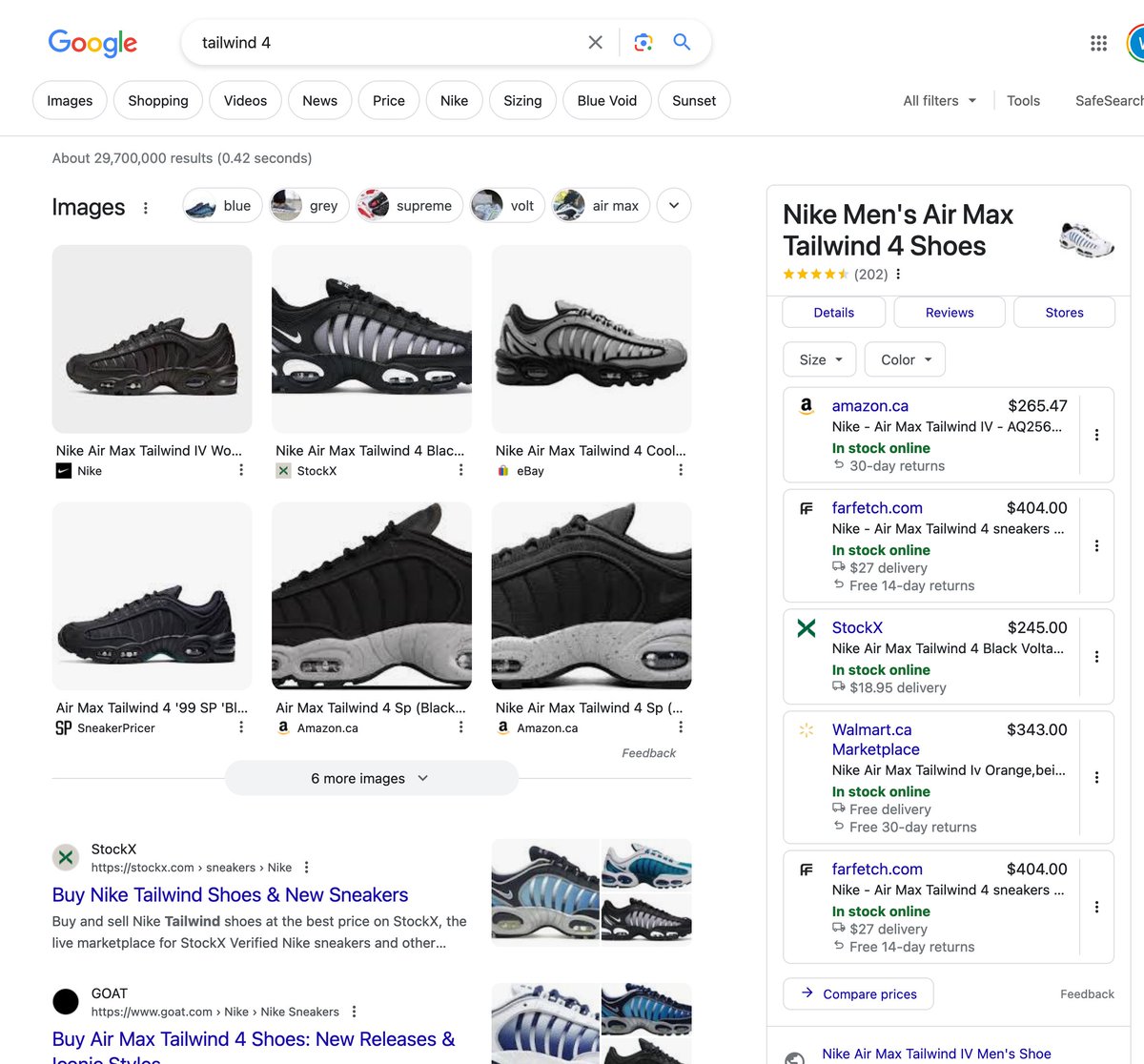Switch to the Images search tab
The image size is (1144, 1064).
coord(70,101)
